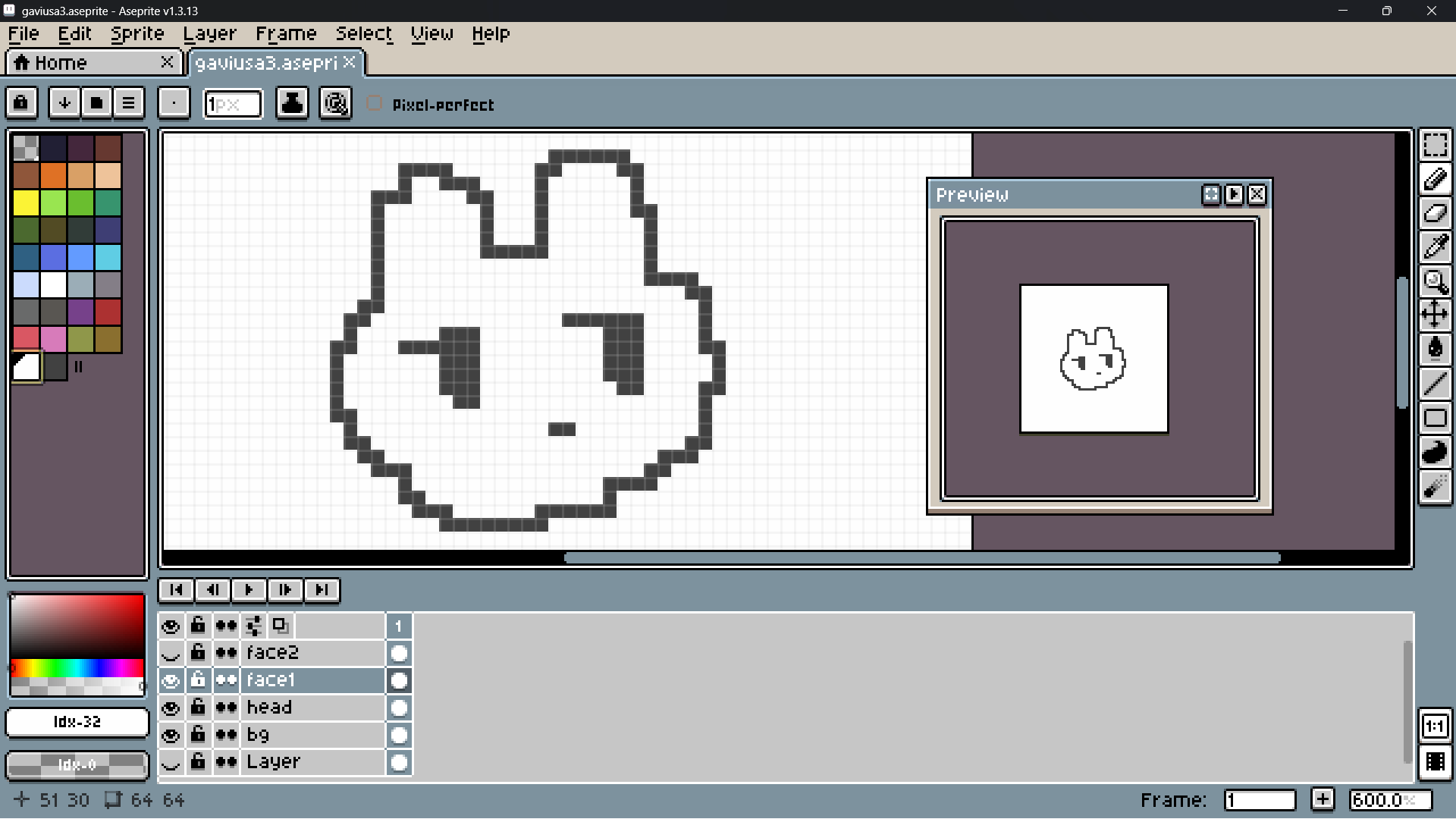Click the palette lock edit button
Viewport: 1456px width, 819px height.
[x=21, y=103]
